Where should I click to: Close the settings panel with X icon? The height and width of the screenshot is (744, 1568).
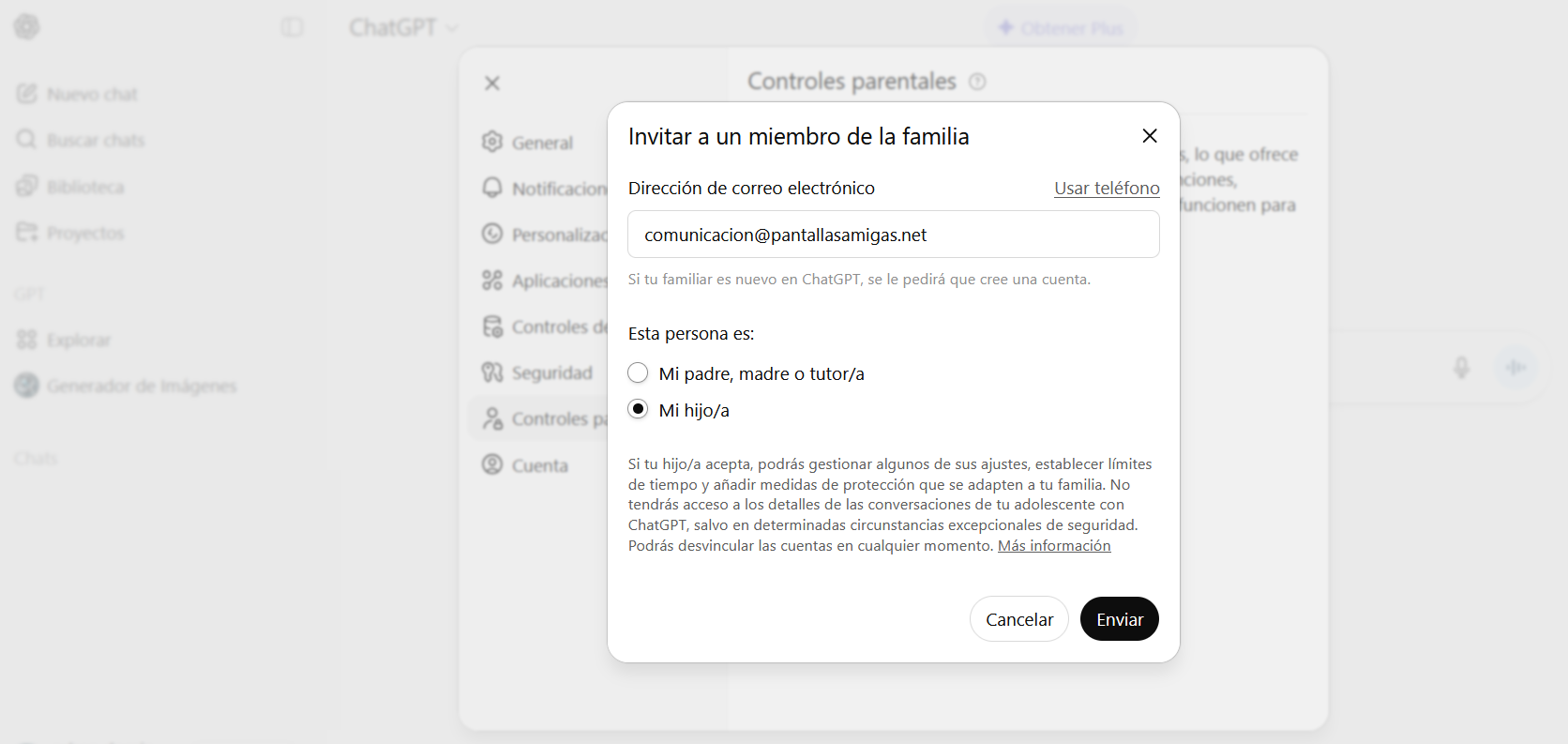pyautogui.click(x=492, y=84)
